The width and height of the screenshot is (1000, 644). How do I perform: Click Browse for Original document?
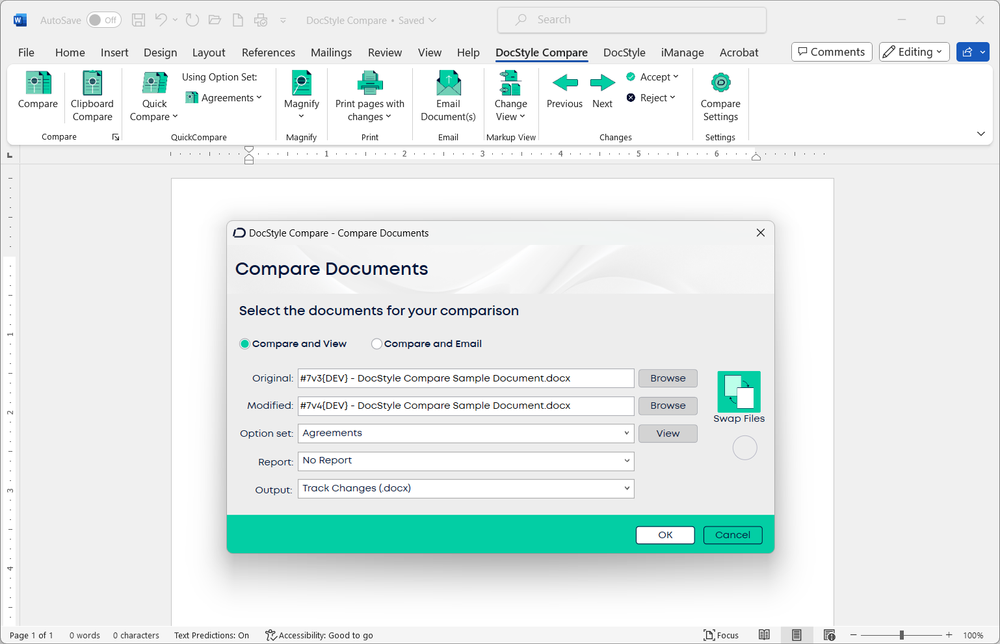click(668, 378)
